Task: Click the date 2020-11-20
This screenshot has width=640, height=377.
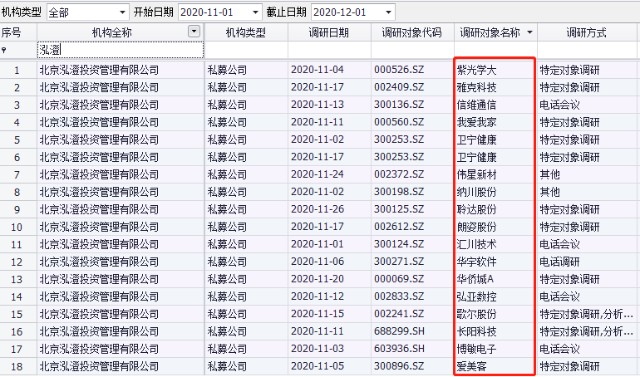Action: (x=317, y=279)
